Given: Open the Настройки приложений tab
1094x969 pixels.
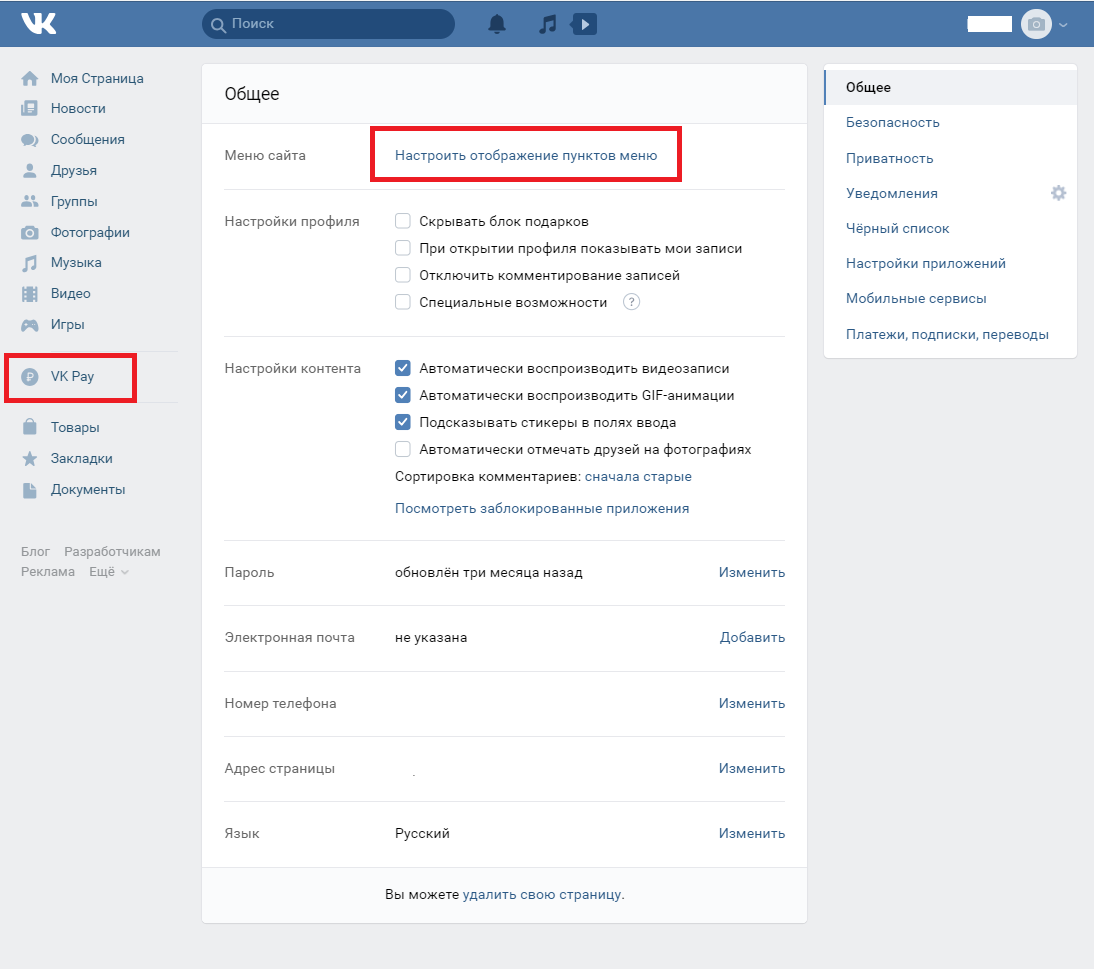Looking at the screenshot, I should (x=950, y=263).
